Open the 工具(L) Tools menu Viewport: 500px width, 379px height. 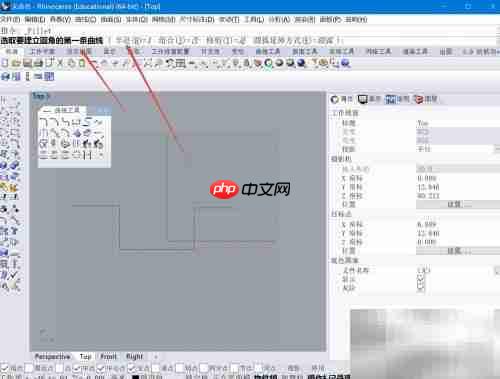click(254, 19)
